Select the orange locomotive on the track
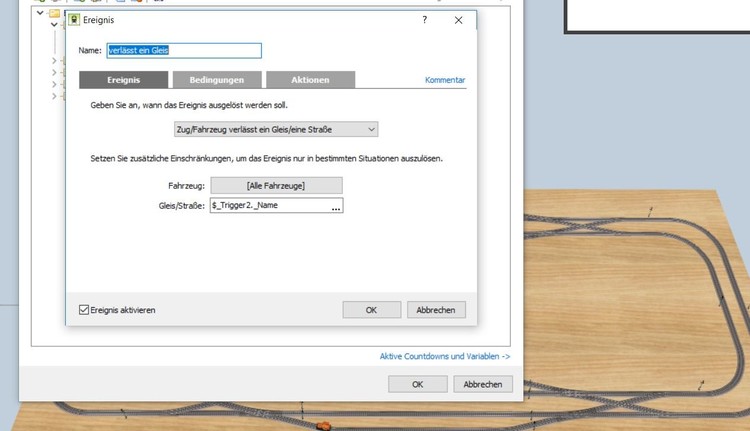Viewport: 750px width, 431px height. pyautogui.click(x=323, y=425)
